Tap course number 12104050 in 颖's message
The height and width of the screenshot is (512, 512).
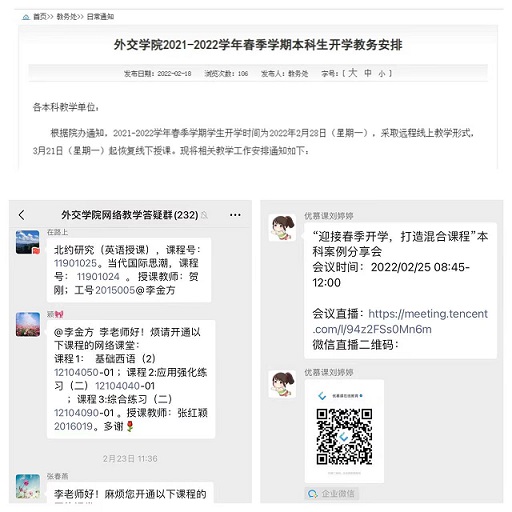coord(76,372)
